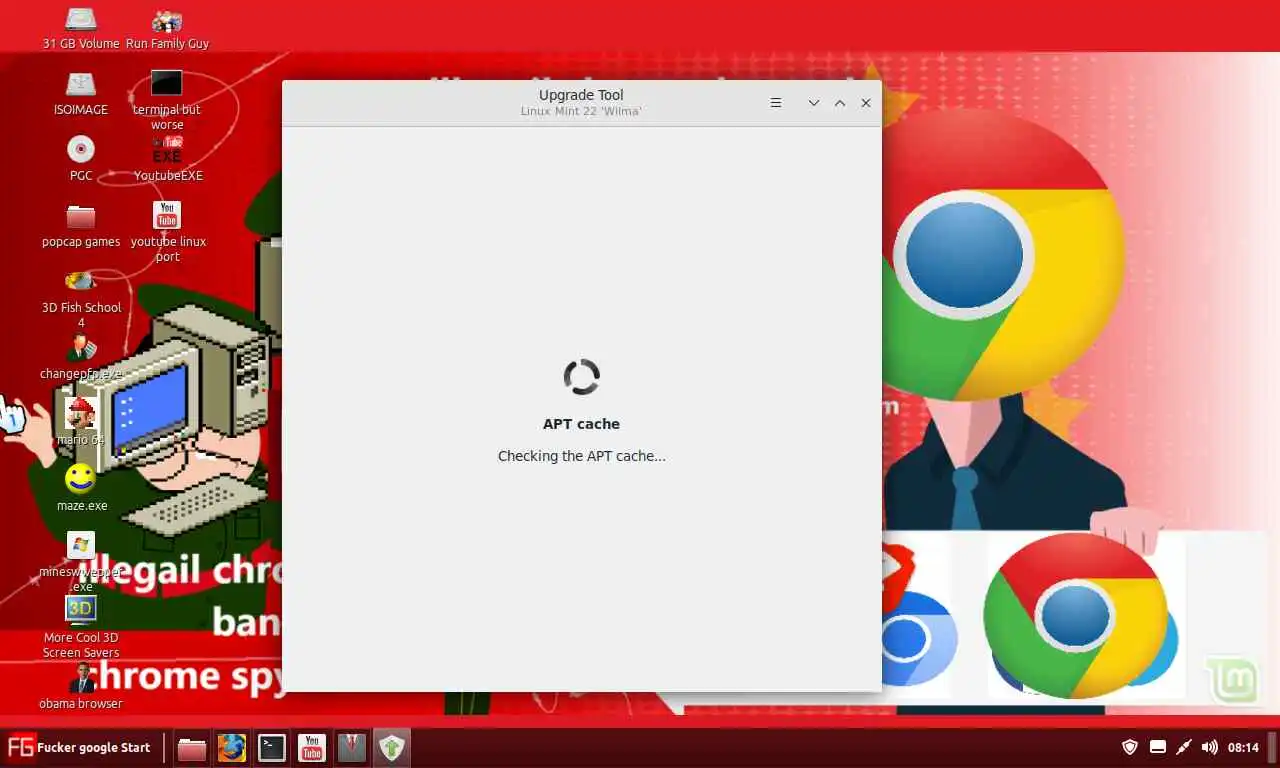
Task: Click the show desktop panel edge button
Action: coord(1273,747)
